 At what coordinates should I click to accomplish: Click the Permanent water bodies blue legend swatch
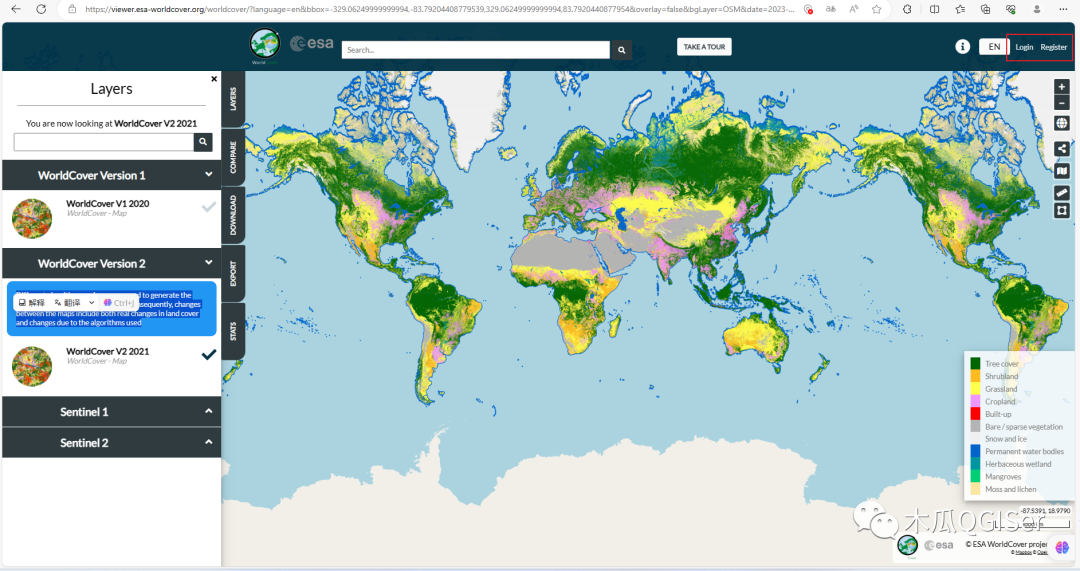pos(975,451)
